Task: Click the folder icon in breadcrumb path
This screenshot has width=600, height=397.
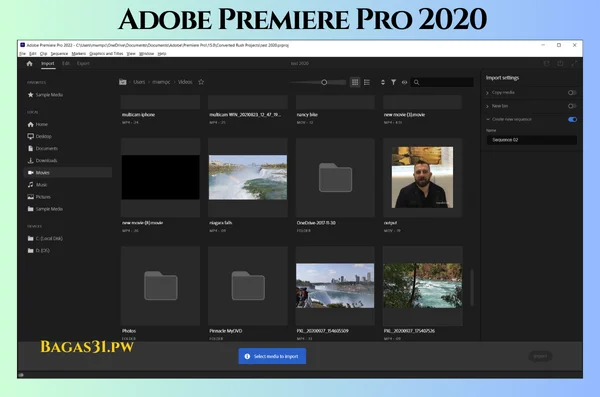Action: tap(123, 82)
